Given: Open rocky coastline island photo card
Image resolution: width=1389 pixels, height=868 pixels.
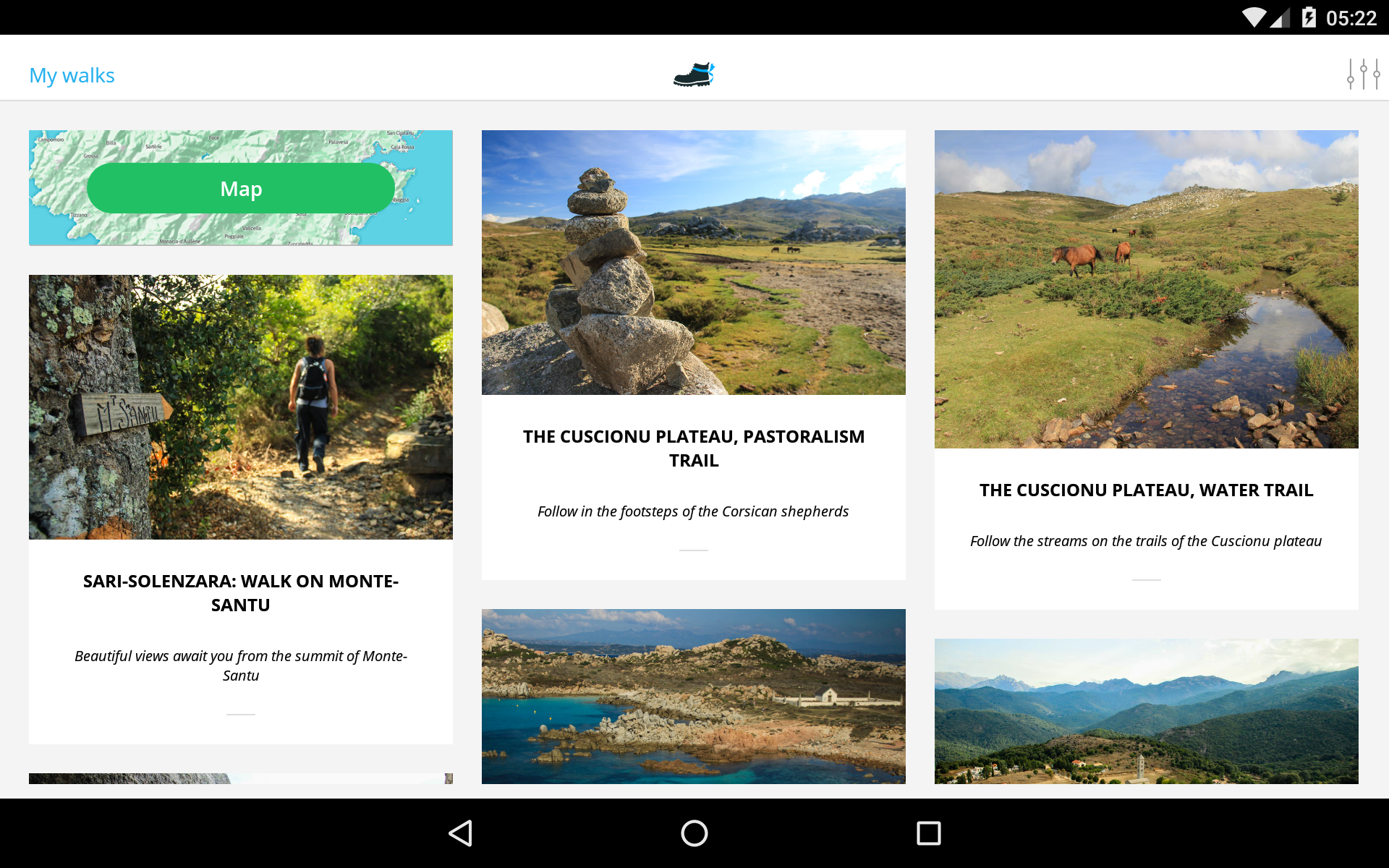Looking at the screenshot, I should click(693, 696).
